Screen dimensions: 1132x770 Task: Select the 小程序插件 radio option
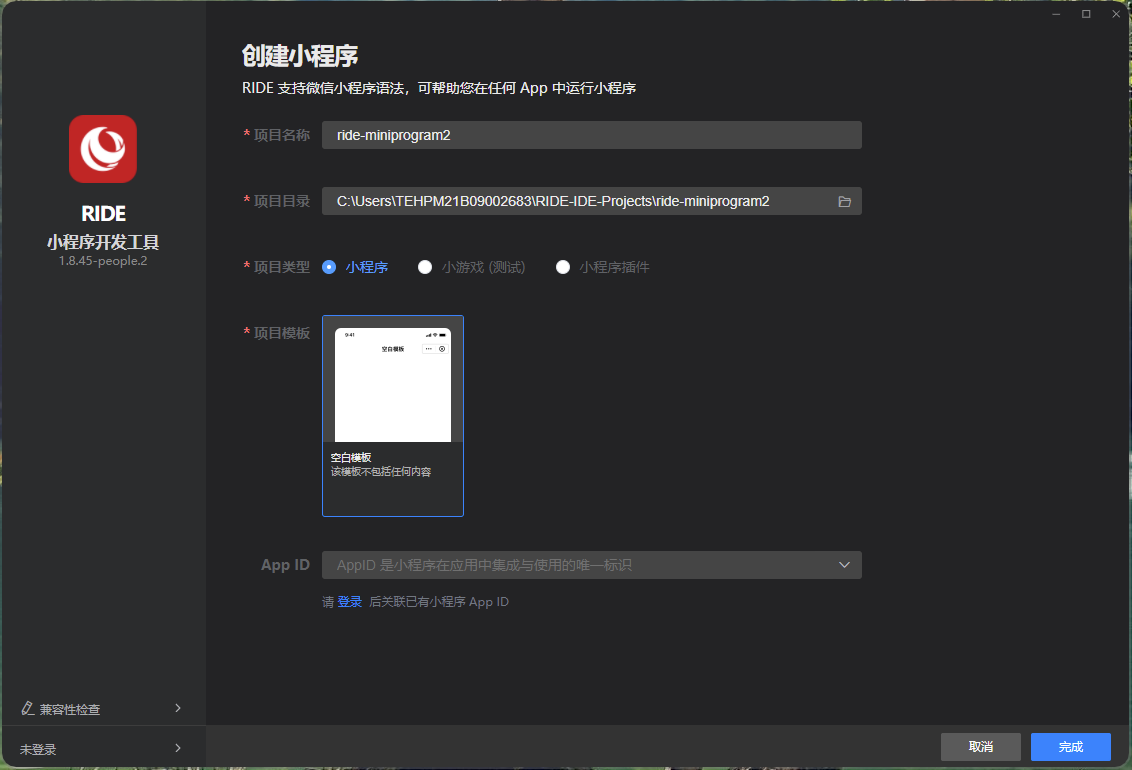[x=563, y=267]
